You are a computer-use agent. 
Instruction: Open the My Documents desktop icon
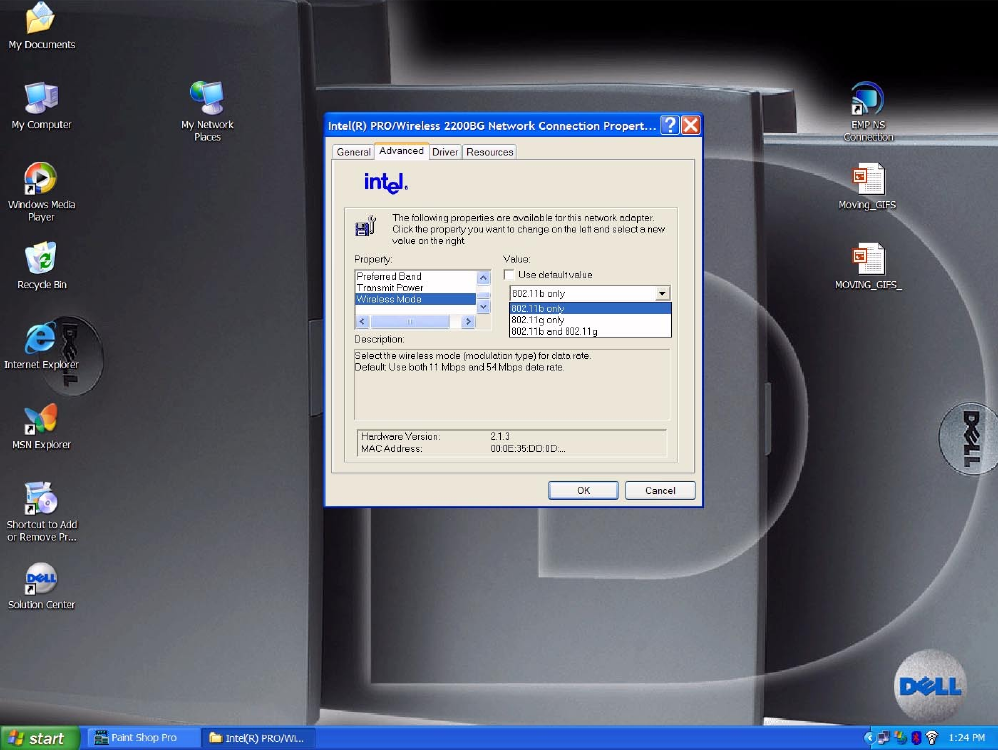pos(40,20)
